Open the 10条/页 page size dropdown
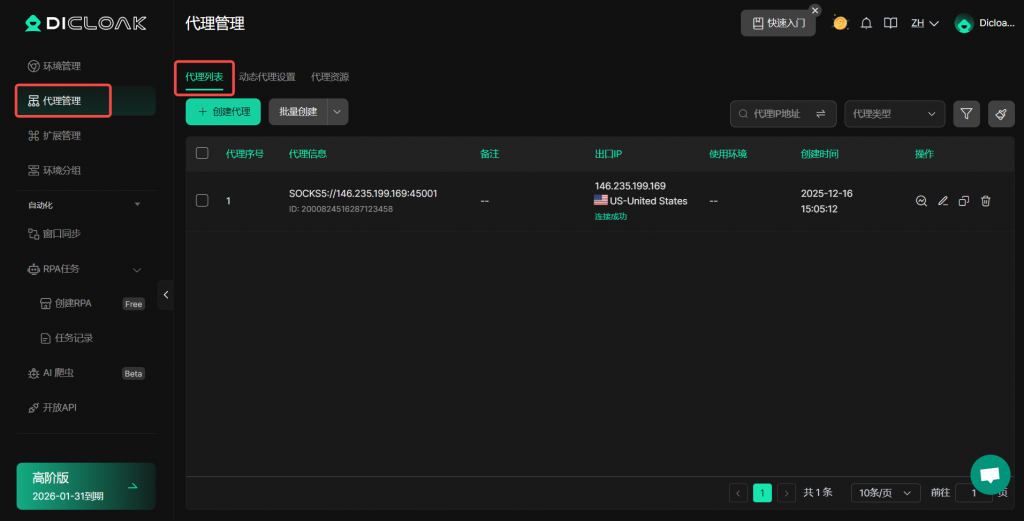 885,493
